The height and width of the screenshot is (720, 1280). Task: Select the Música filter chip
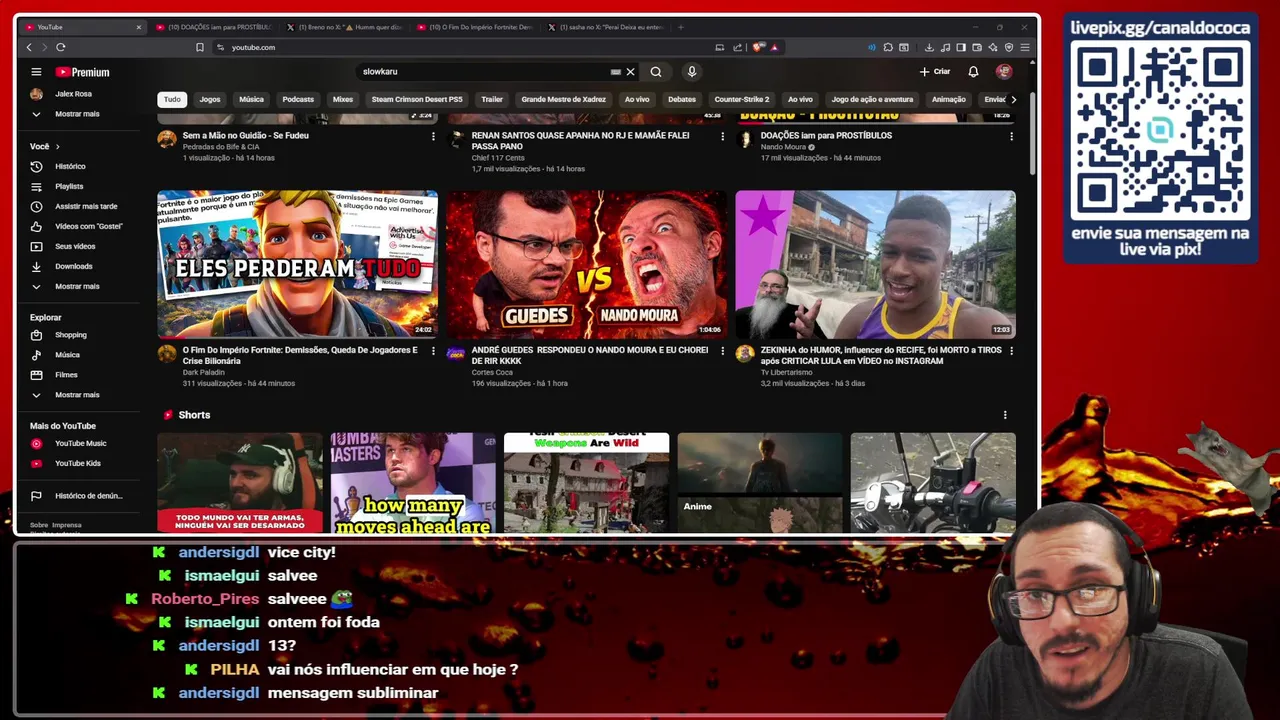251,99
